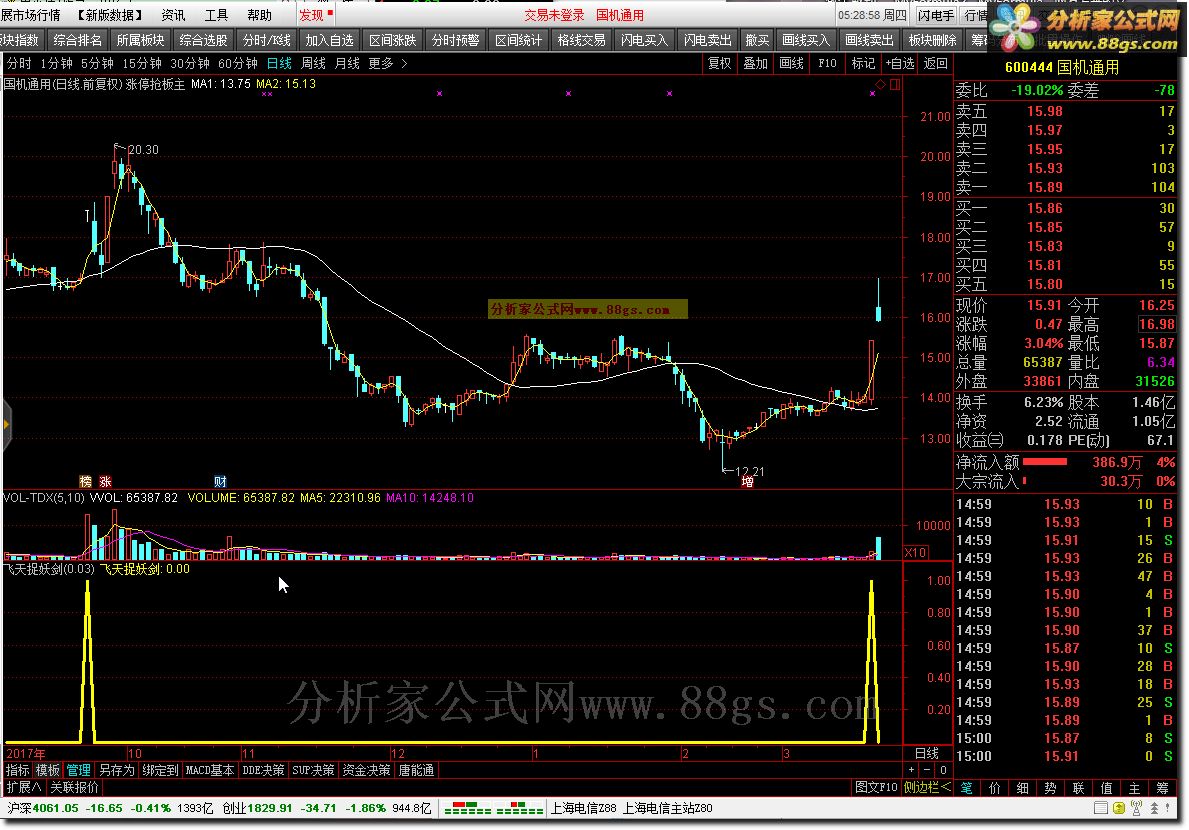Click the 综合选股 toolbar button
This screenshot has width=1189, height=830.
coord(203,40)
